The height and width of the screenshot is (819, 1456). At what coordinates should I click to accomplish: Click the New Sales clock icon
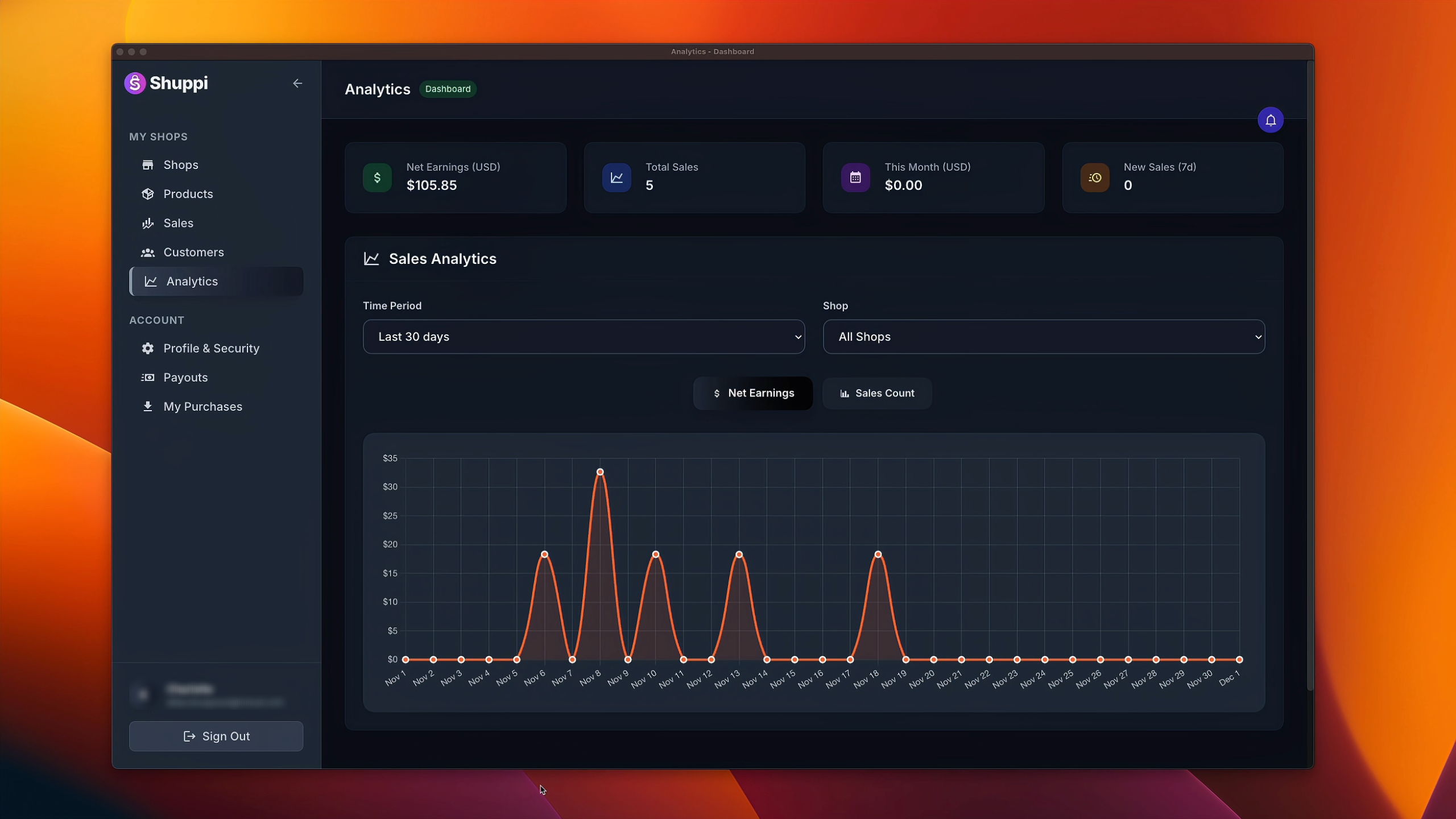point(1095,178)
